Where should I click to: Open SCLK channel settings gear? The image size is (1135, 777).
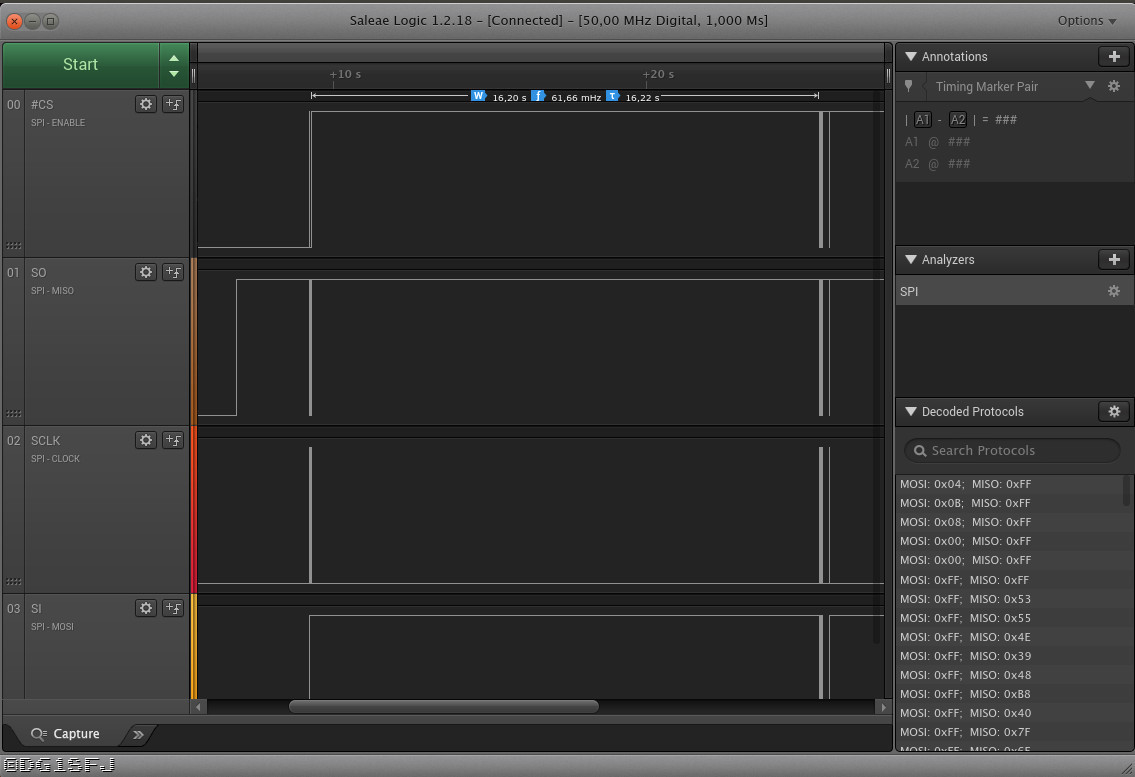point(146,440)
